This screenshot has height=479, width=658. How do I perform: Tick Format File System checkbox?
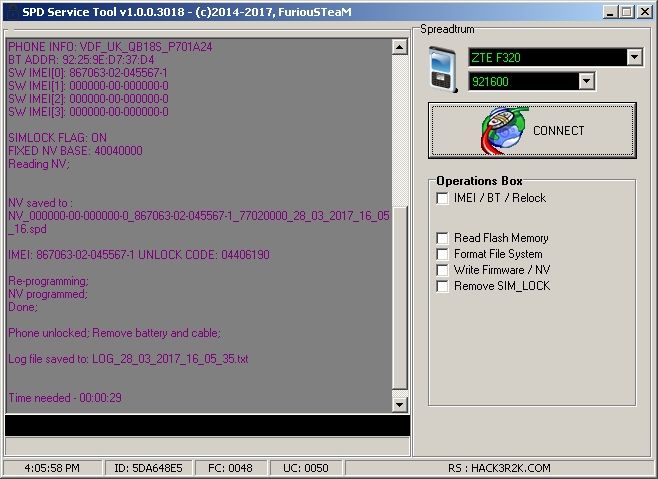point(443,254)
